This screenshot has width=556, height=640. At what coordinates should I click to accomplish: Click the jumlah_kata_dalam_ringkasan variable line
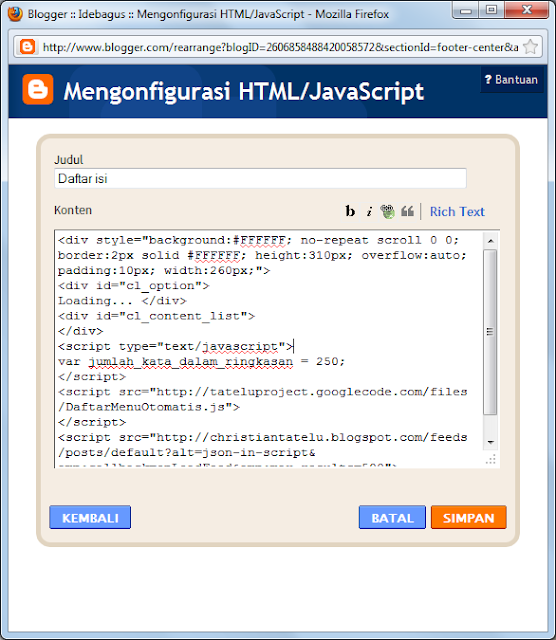click(201, 361)
